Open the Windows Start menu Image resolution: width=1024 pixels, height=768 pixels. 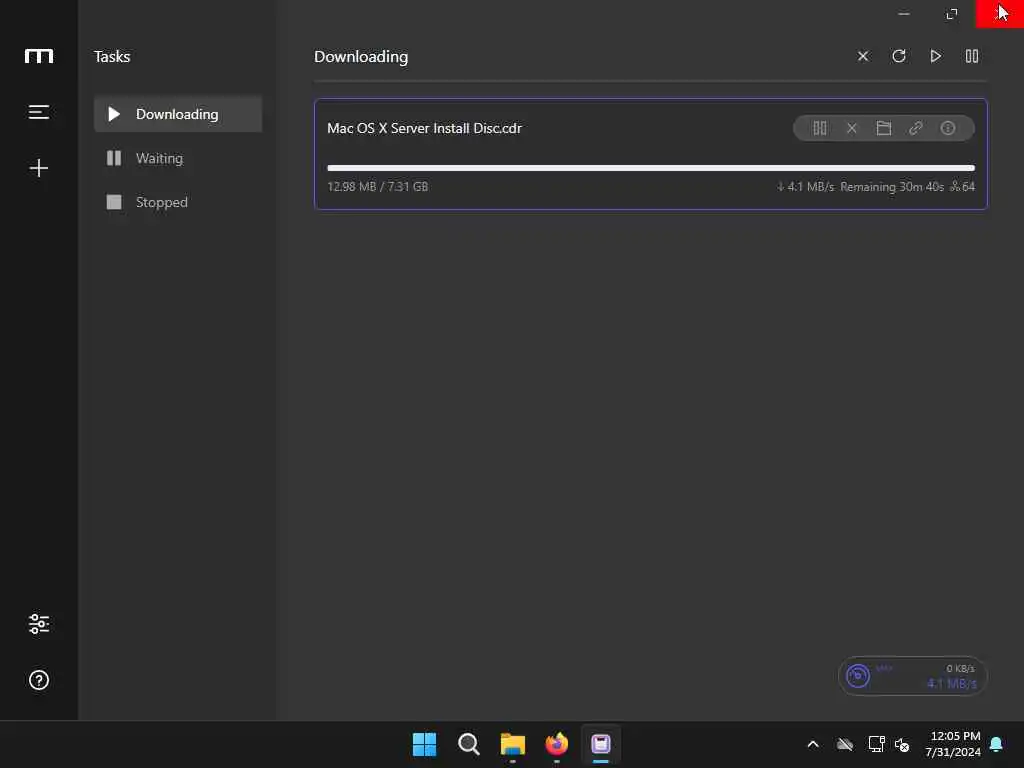pos(424,744)
